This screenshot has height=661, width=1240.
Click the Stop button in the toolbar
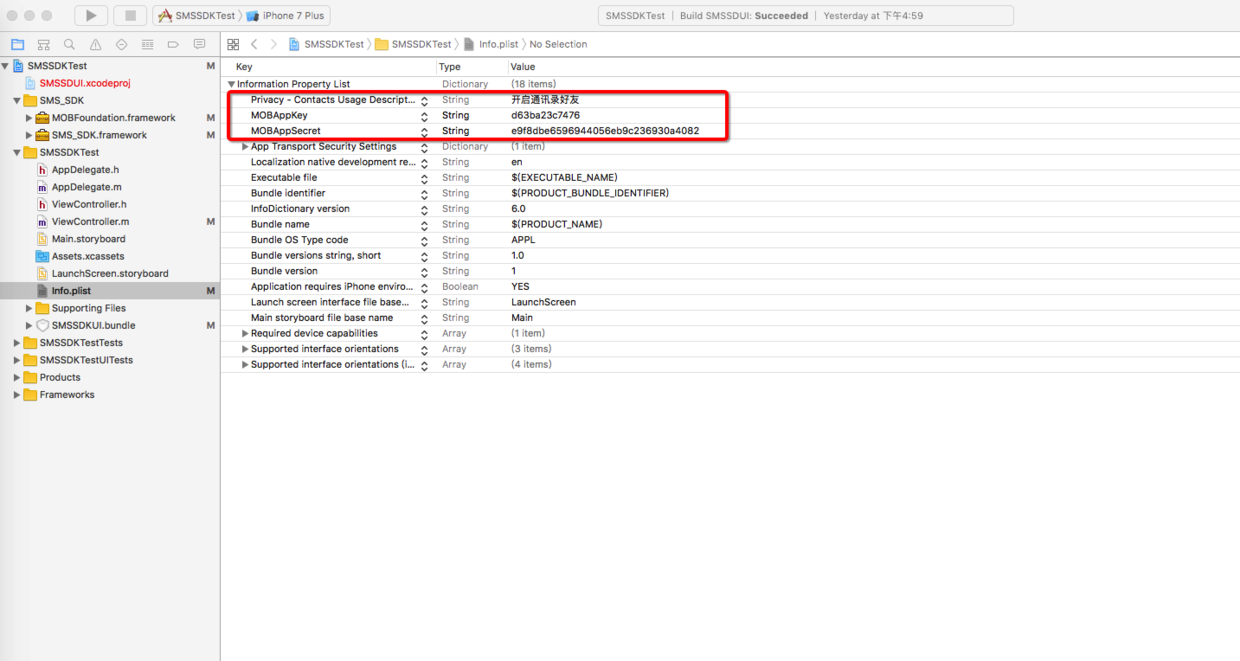129,15
